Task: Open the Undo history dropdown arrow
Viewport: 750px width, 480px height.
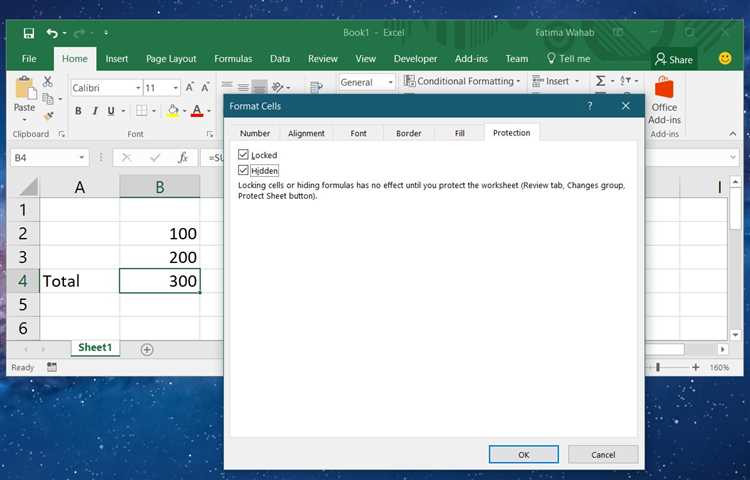Action: pyautogui.click(x=65, y=33)
